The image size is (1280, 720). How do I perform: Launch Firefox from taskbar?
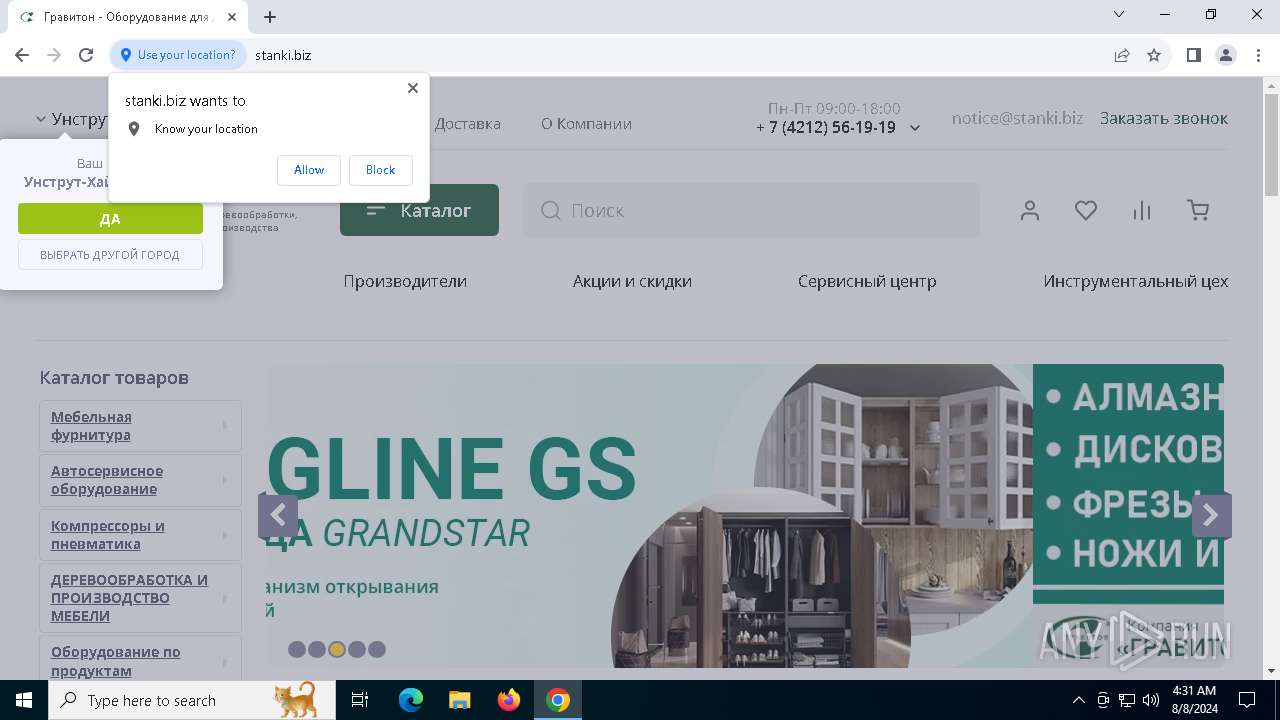tap(509, 700)
